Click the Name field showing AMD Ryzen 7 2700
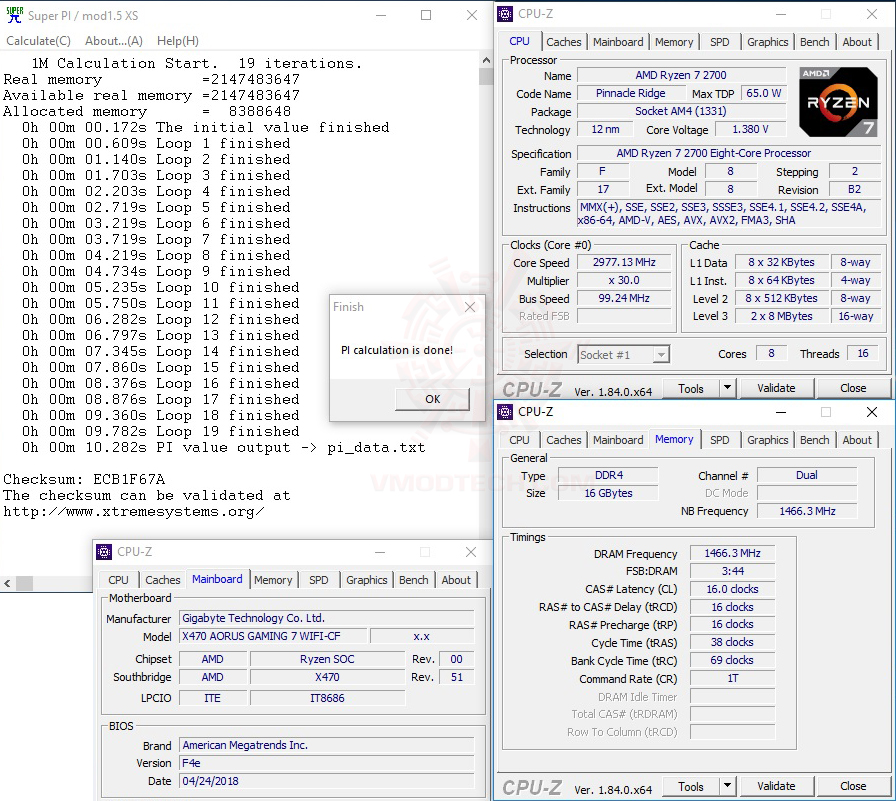This screenshot has height=801, width=896. coord(683,74)
